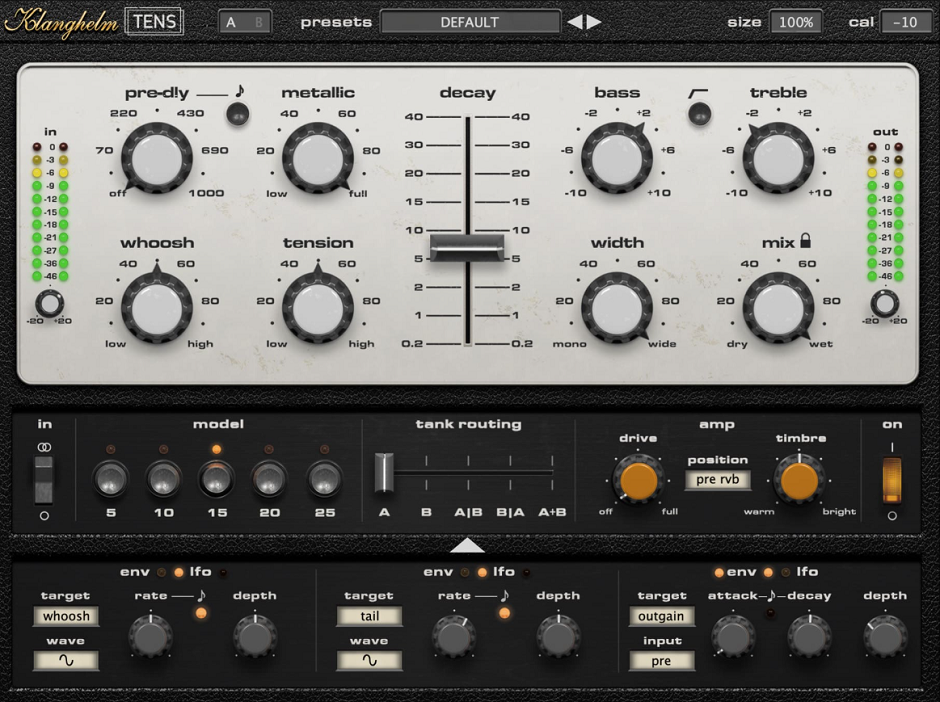Set tank routing to A+B
The height and width of the screenshot is (702, 940).
click(552, 513)
